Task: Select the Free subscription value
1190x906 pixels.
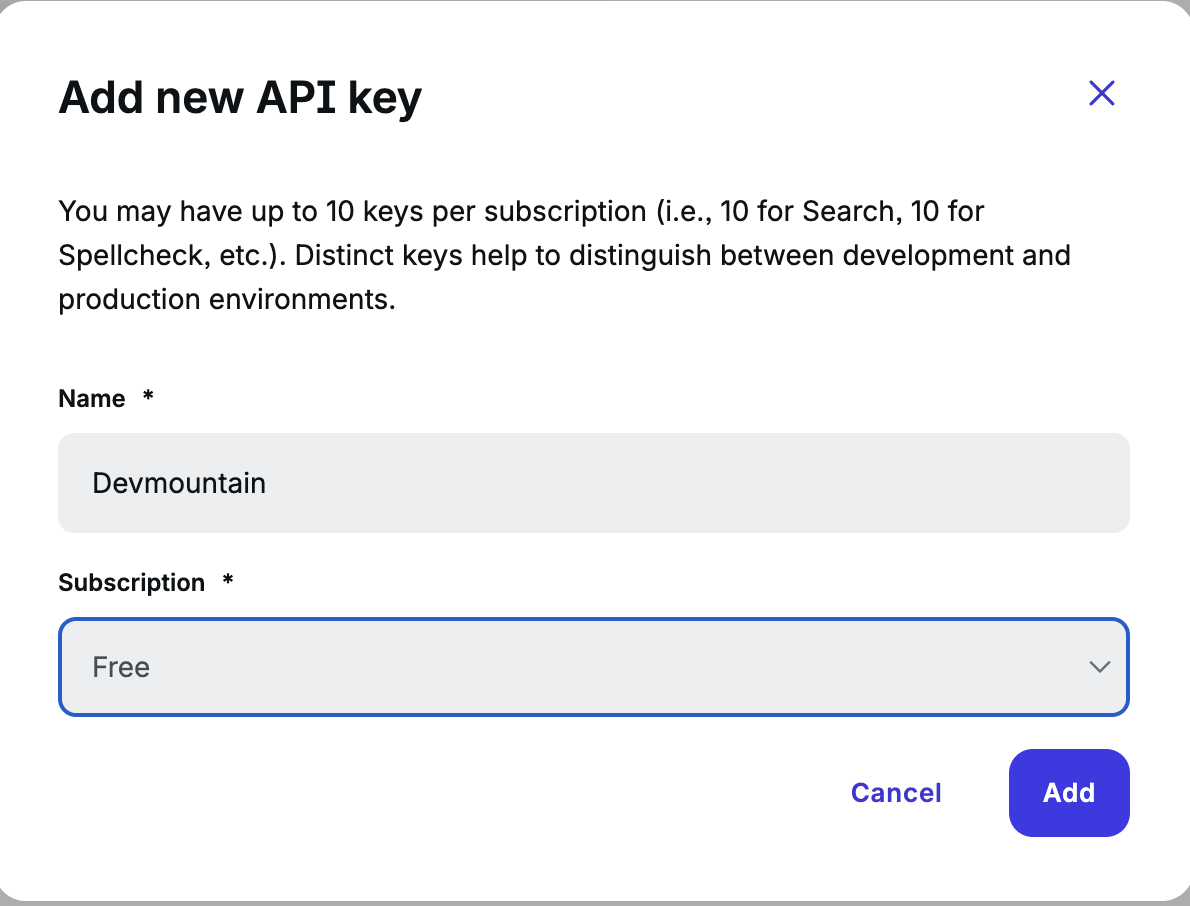Action: (121, 667)
